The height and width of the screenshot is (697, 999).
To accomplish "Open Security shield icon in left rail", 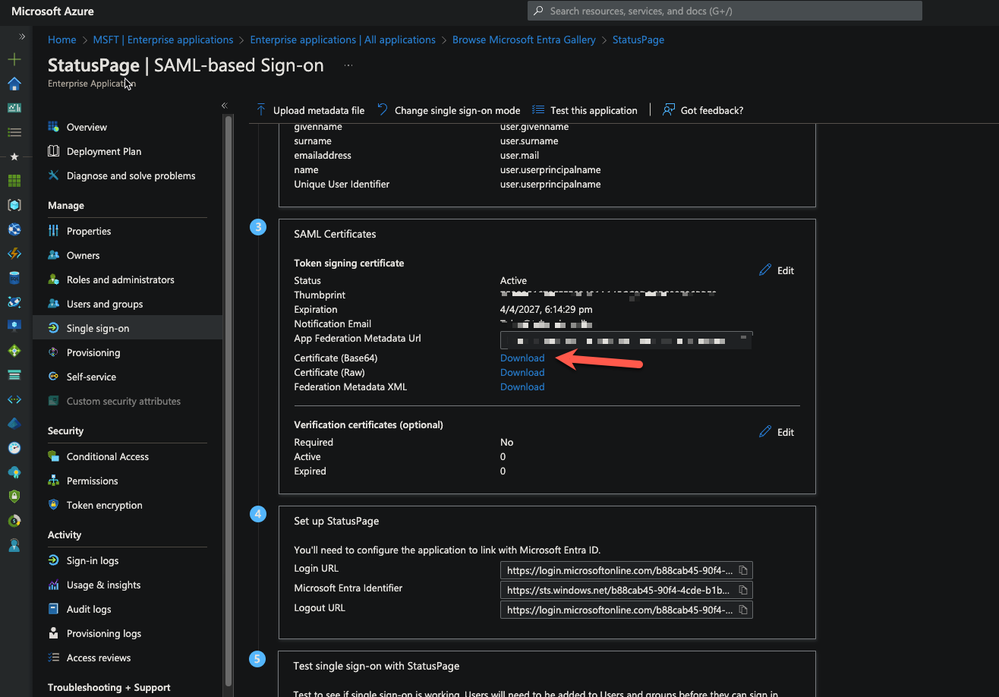I will click(14, 496).
